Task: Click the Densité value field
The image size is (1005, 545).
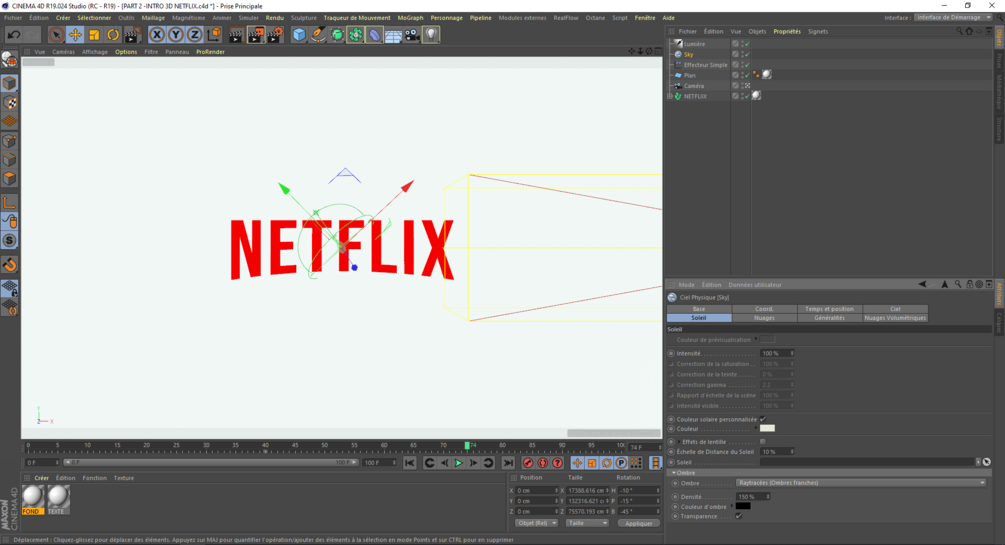Action: [753, 496]
